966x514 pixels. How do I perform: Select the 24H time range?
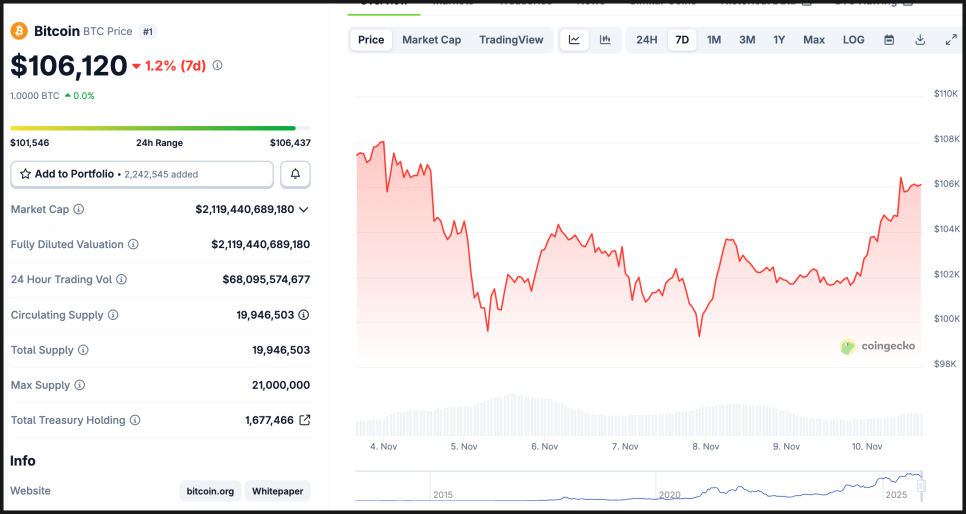(x=647, y=40)
